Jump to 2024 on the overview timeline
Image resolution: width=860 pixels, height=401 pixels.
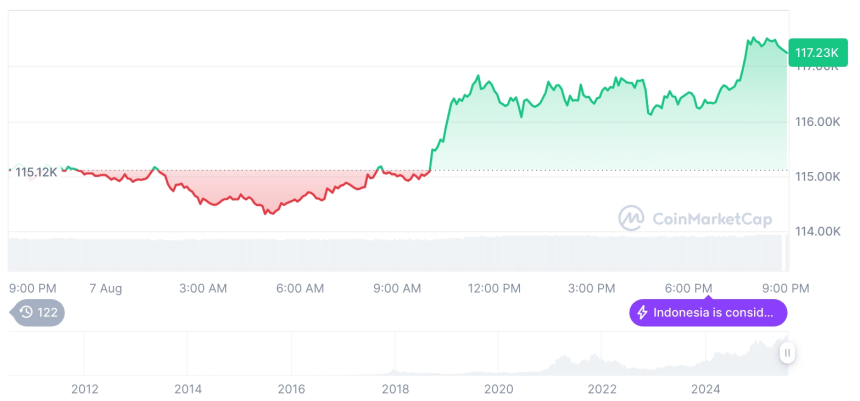tap(706, 388)
